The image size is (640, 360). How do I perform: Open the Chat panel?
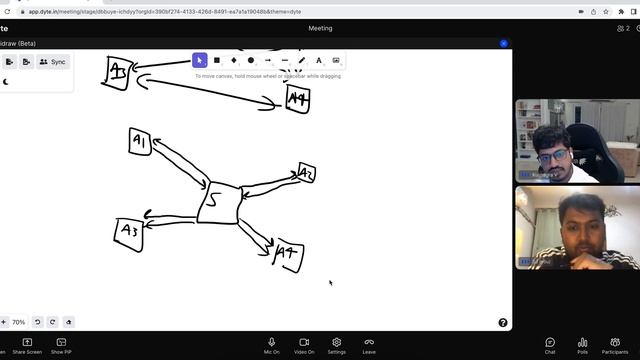click(x=550, y=346)
